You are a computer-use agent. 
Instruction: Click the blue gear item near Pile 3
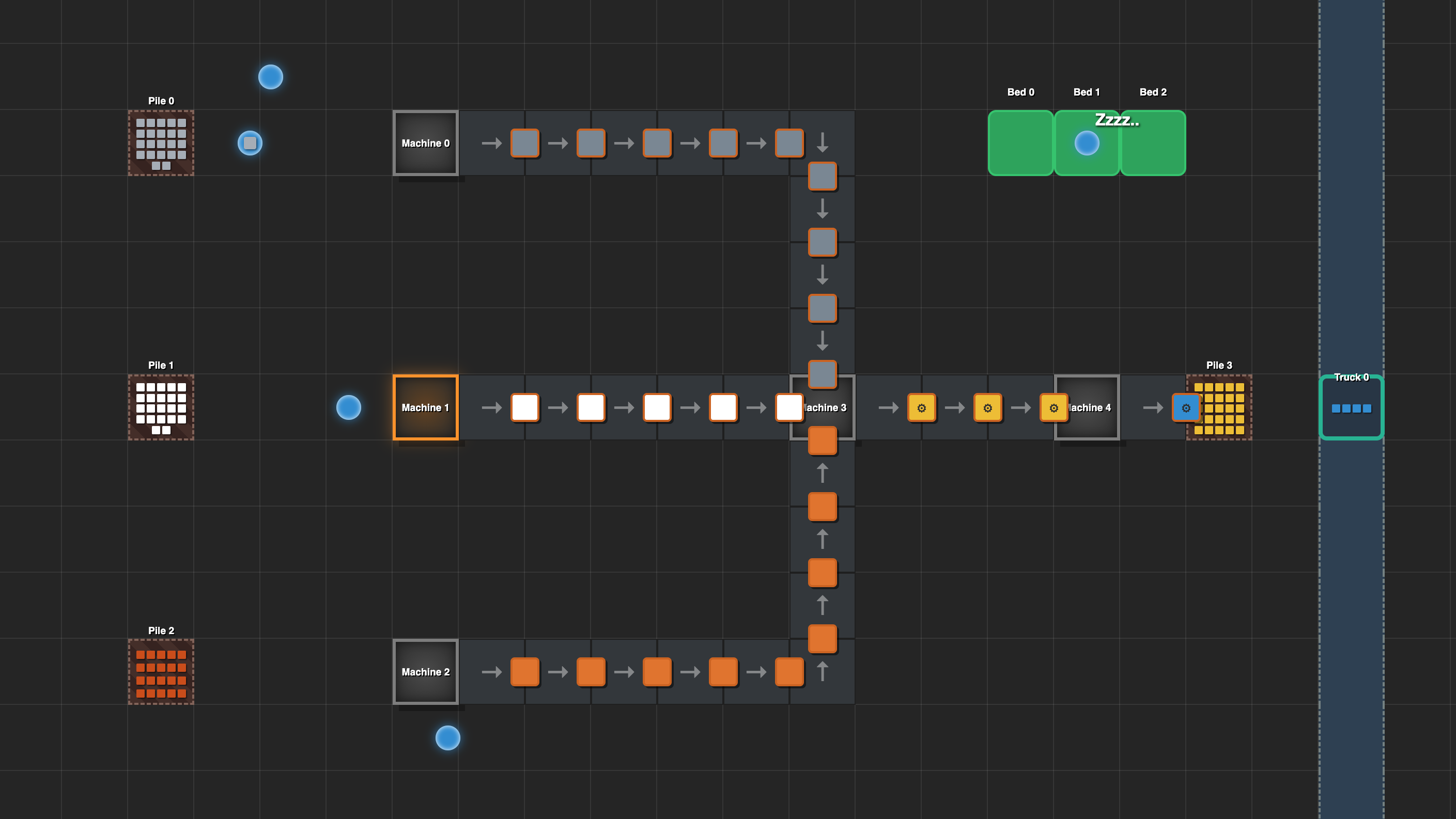(x=1185, y=407)
